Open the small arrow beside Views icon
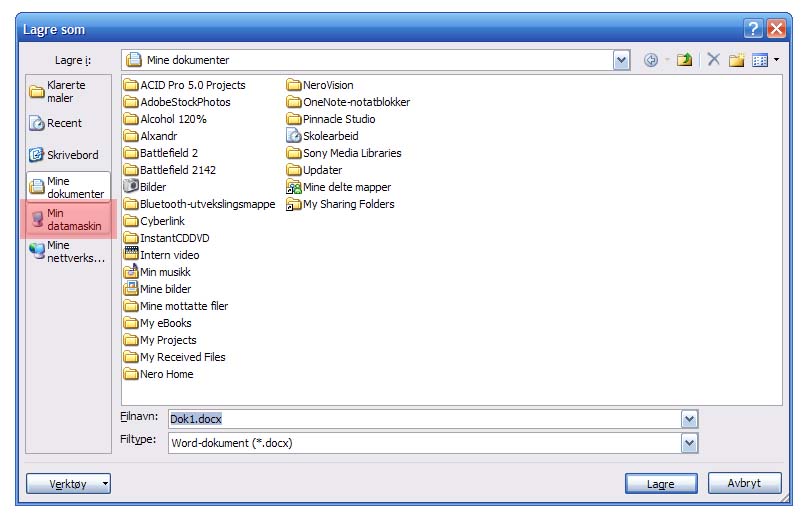The height and width of the screenshot is (521, 806). tap(776, 60)
